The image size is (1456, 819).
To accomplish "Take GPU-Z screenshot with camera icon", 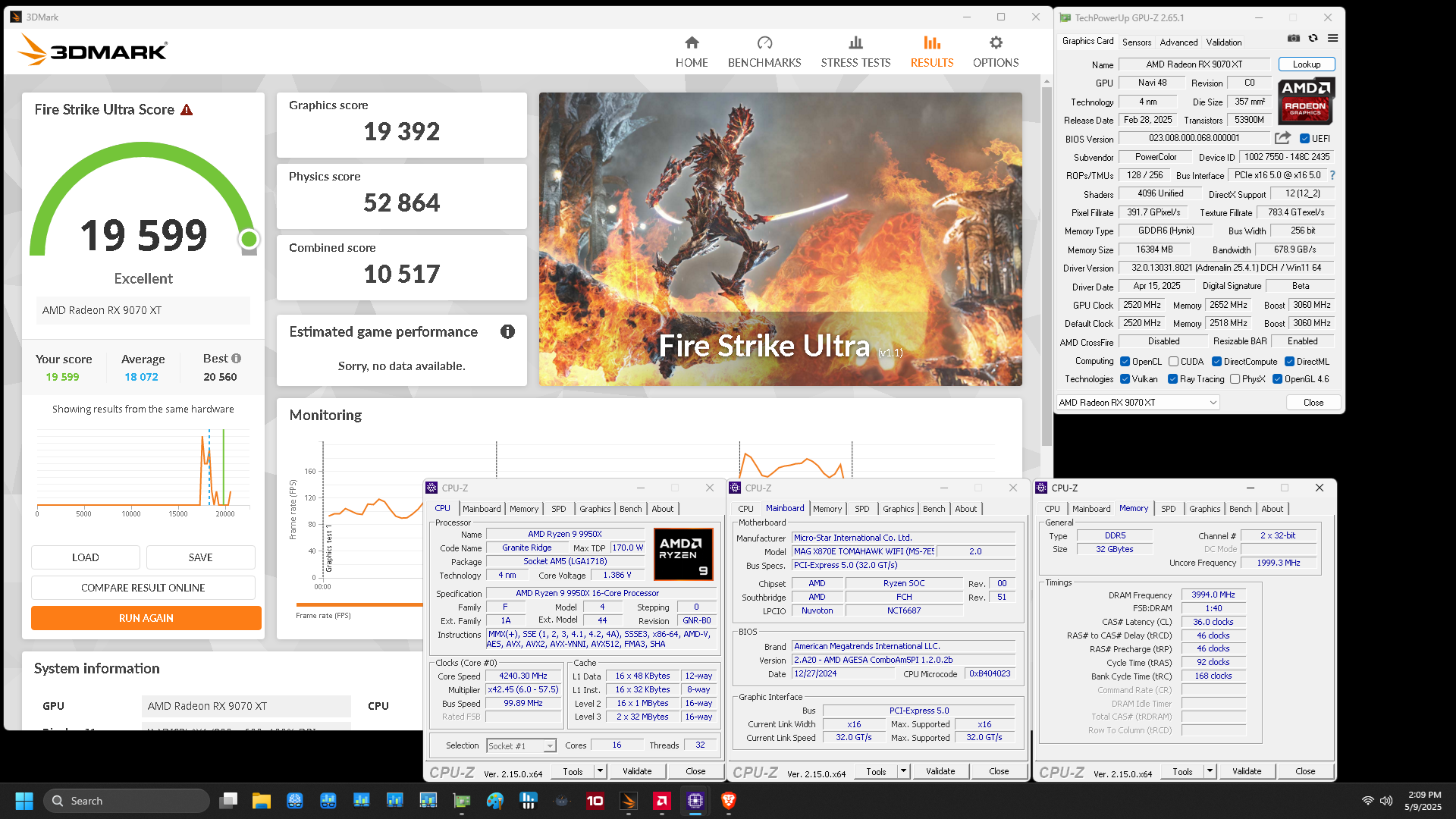I will coord(1294,39).
